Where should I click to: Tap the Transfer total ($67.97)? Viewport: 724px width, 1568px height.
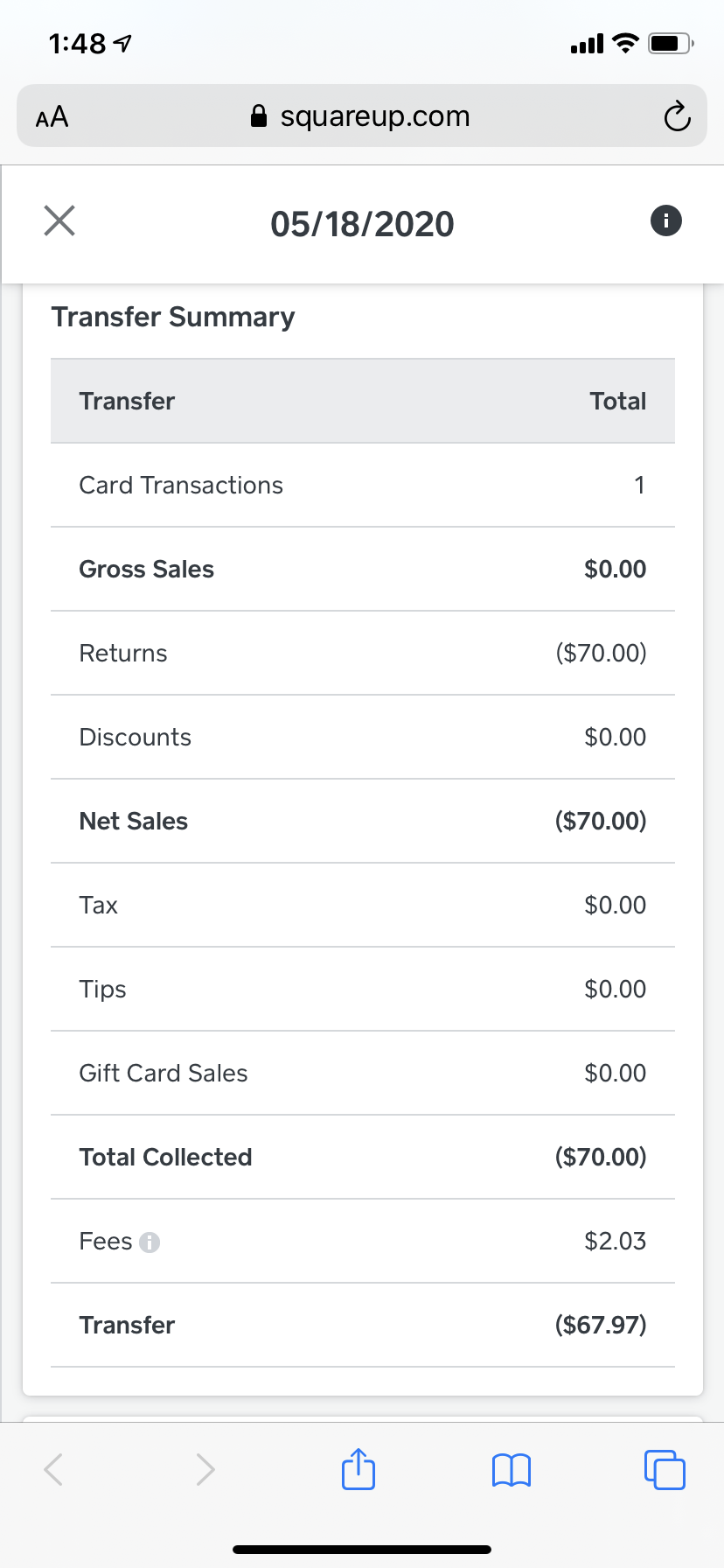[x=601, y=1326]
